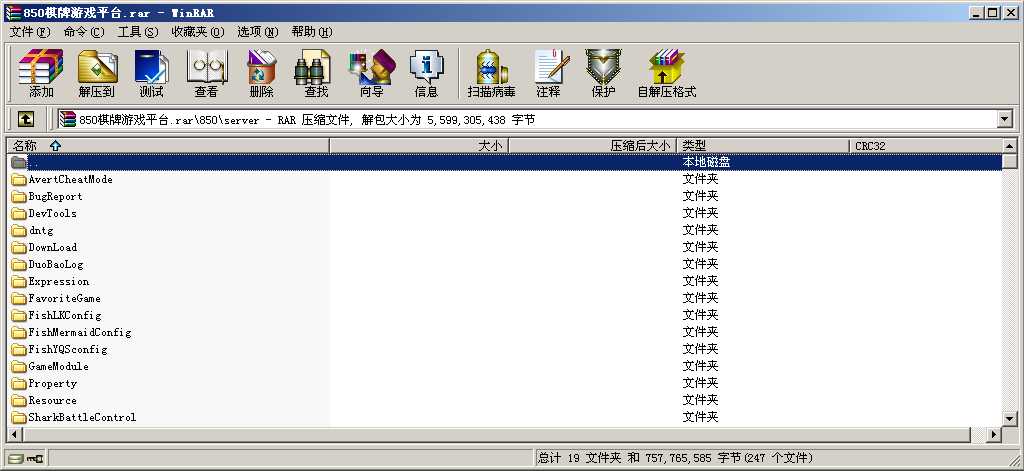Open the 命令 (Commands) menu
Image resolution: width=1024 pixels, height=471 pixels.
pos(84,31)
